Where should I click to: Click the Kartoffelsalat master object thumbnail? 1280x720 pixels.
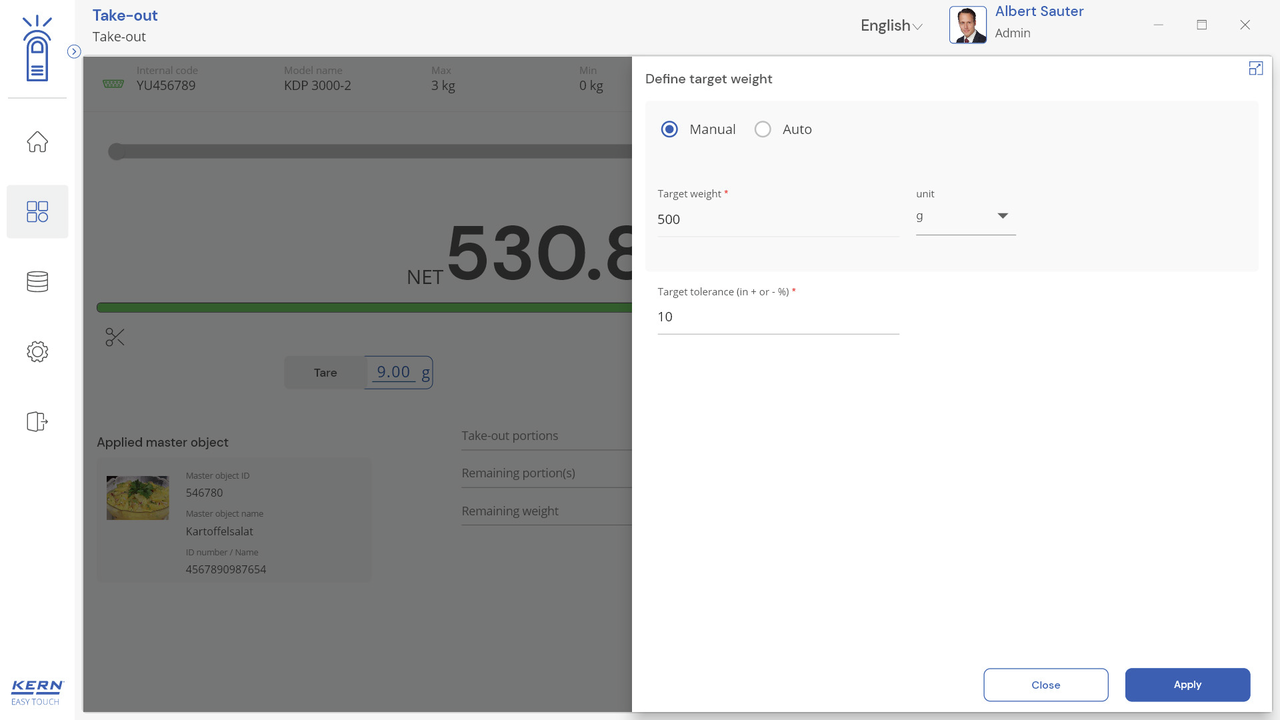(138, 497)
